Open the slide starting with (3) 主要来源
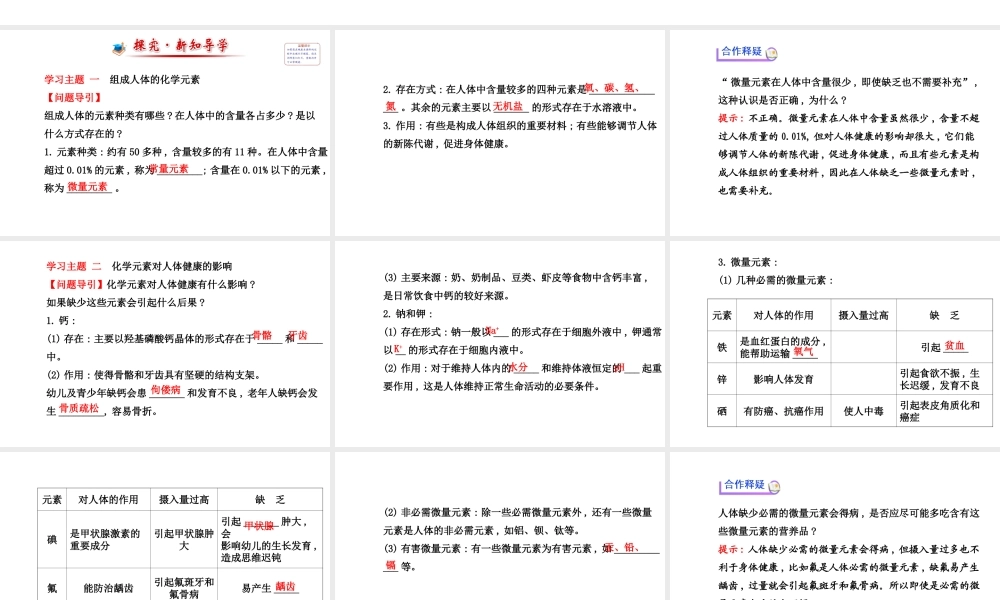Screen dimensions: 1000x600 (x=500, y=344)
